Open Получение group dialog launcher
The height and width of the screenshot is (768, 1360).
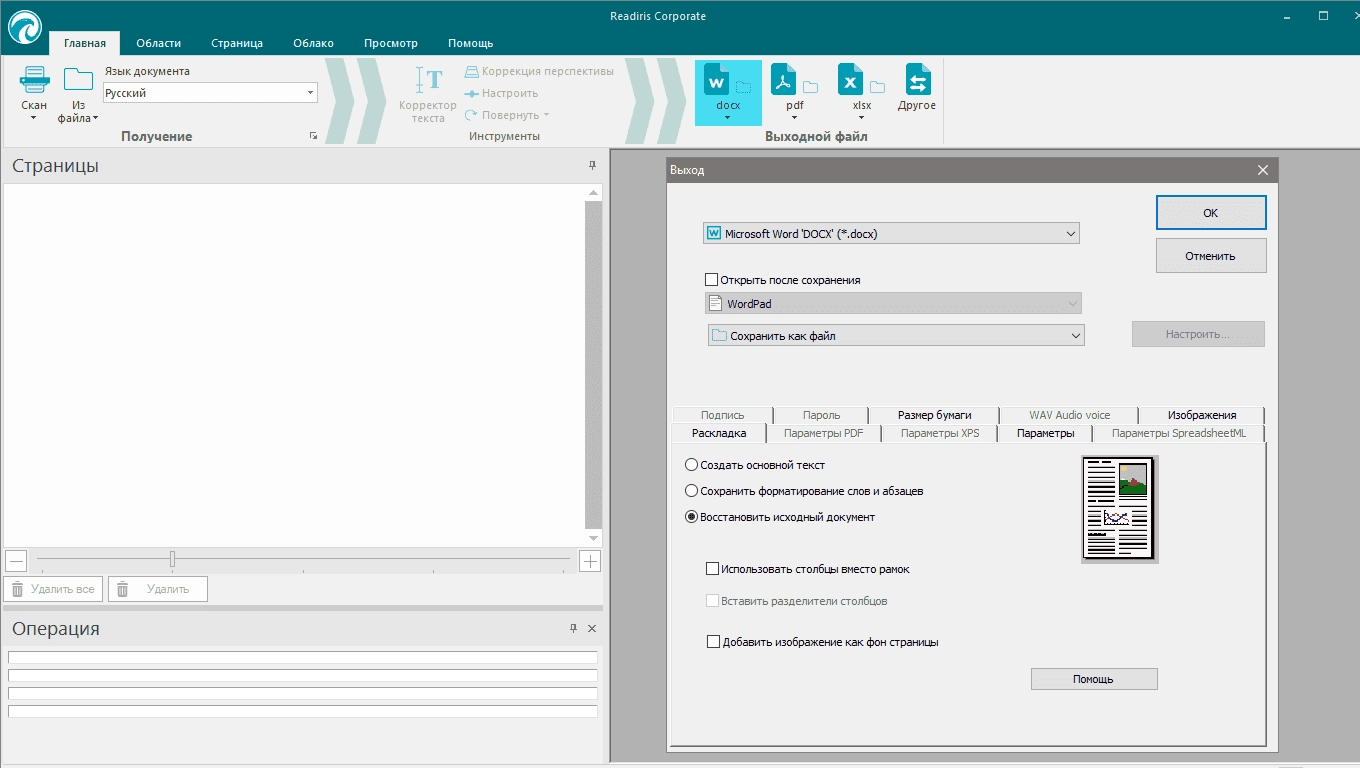pyautogui.click(x=313, y=136)
